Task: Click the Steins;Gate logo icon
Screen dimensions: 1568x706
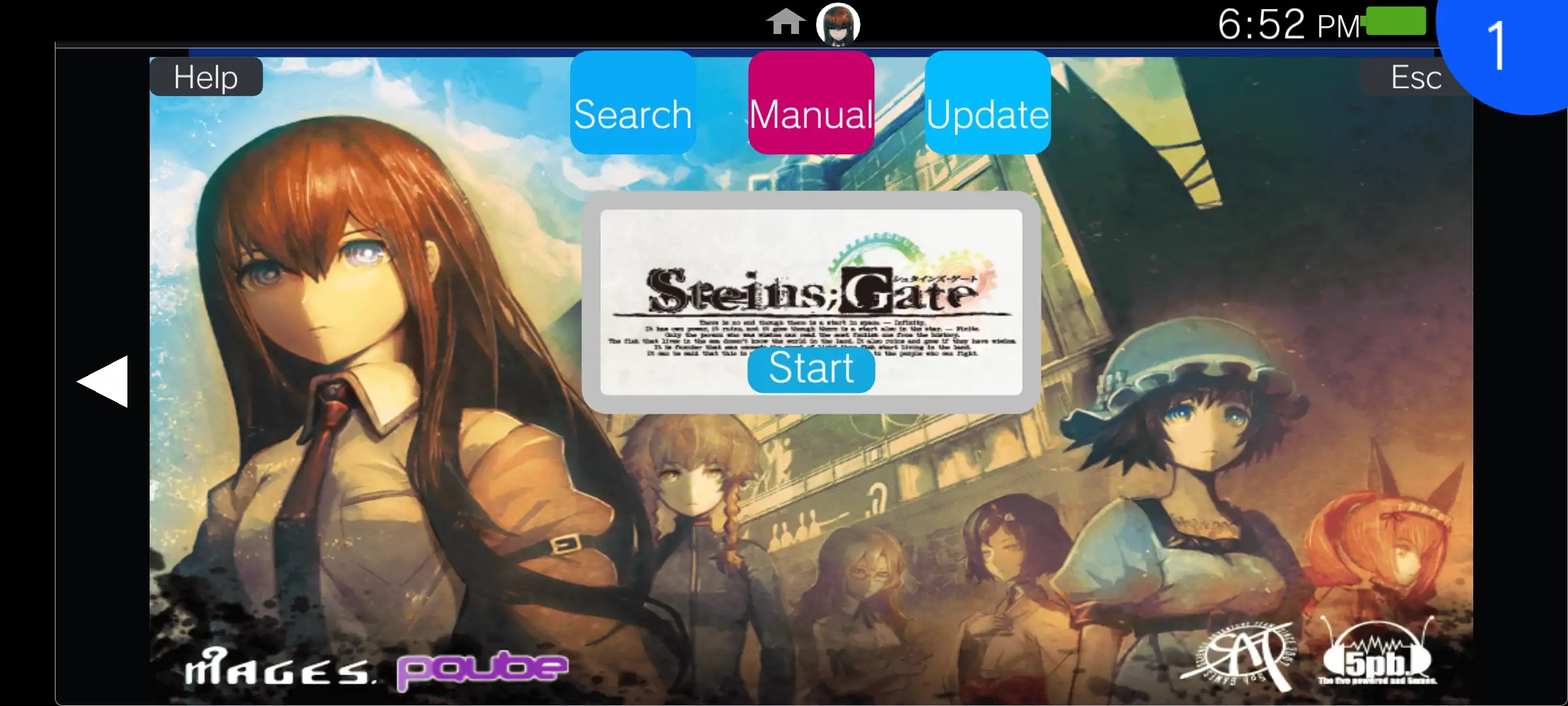Action: (811, 290)
